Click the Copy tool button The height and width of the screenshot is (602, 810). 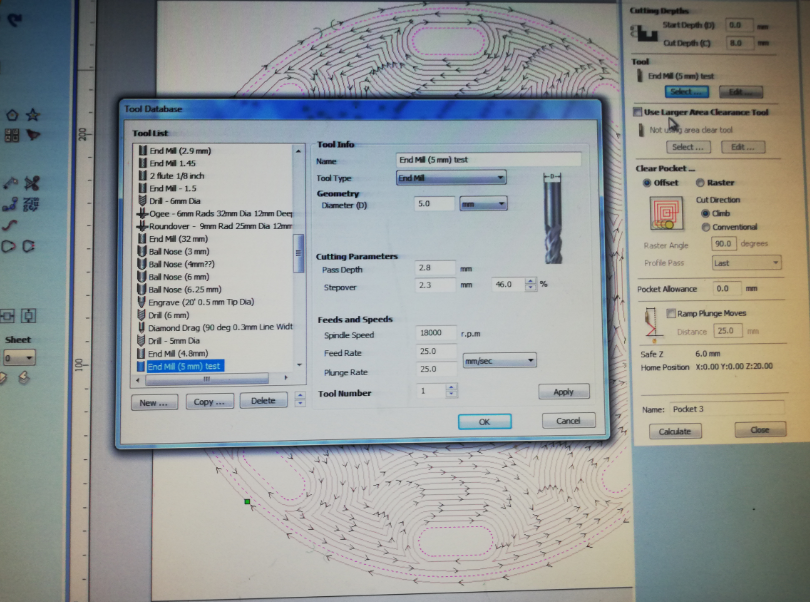pyautogui.click(x=209, y=402)
